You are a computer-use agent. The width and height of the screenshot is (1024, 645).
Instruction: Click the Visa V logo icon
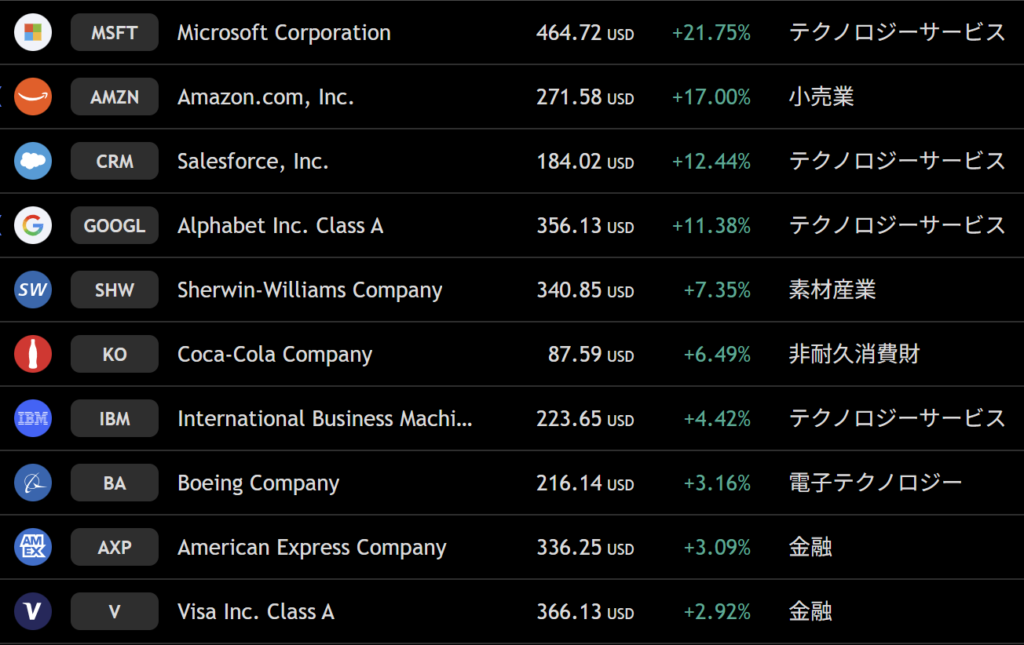coord(33,611)
